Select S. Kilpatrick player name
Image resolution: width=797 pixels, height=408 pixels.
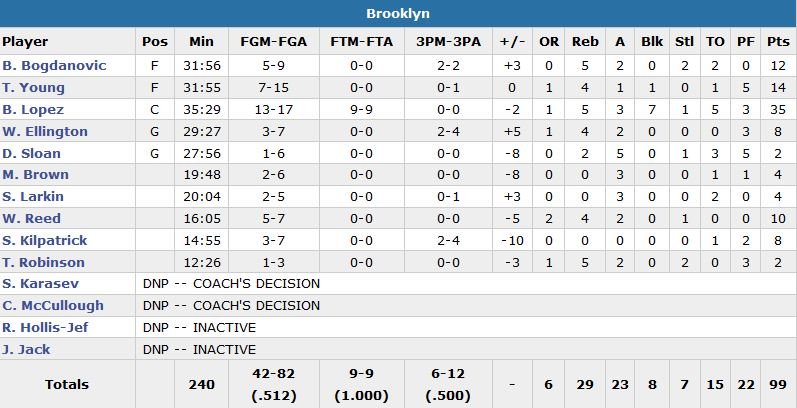(45, 240)
